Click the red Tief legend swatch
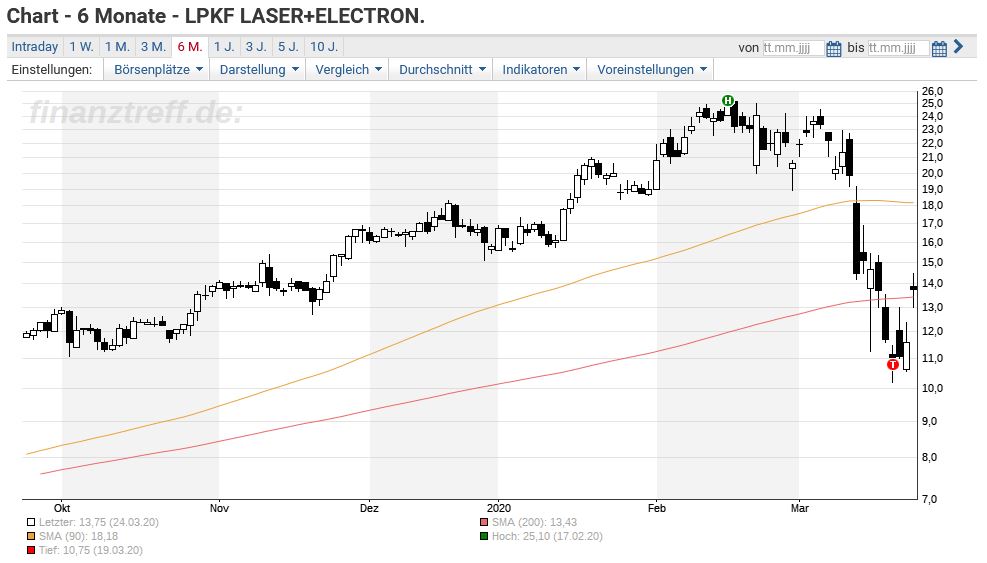This screenshot has height=563, width=987. (31, 550)
